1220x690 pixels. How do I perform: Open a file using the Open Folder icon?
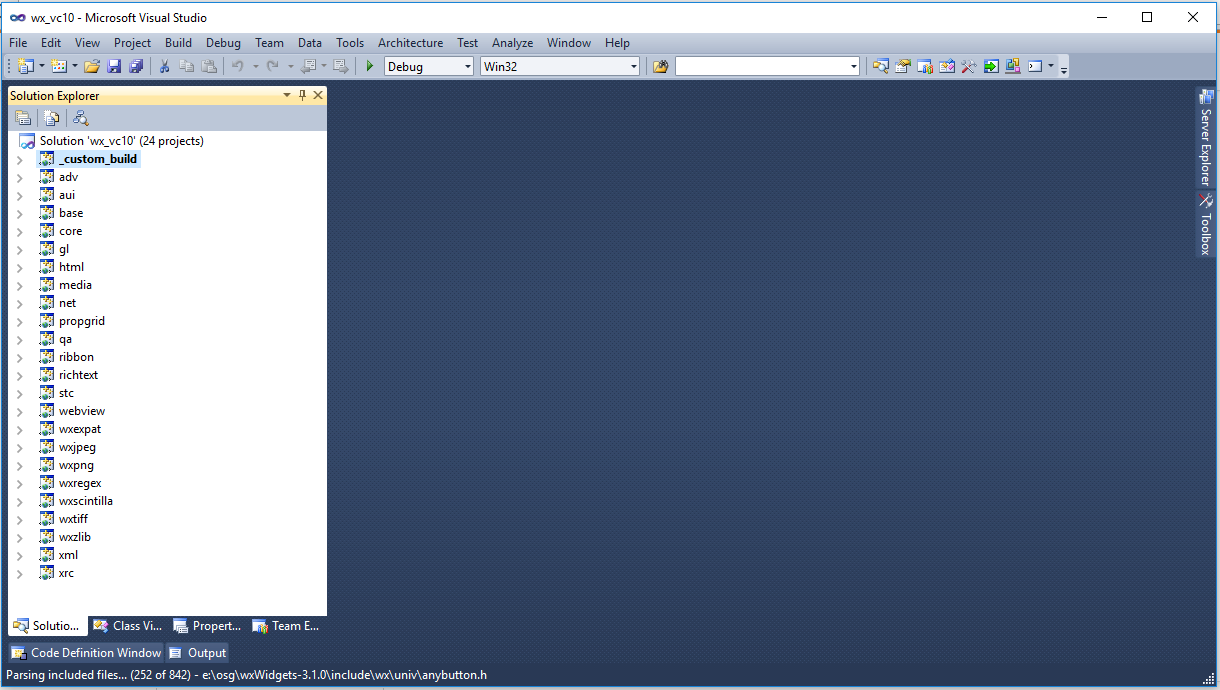pyautogui.click(x=92, y=66)
